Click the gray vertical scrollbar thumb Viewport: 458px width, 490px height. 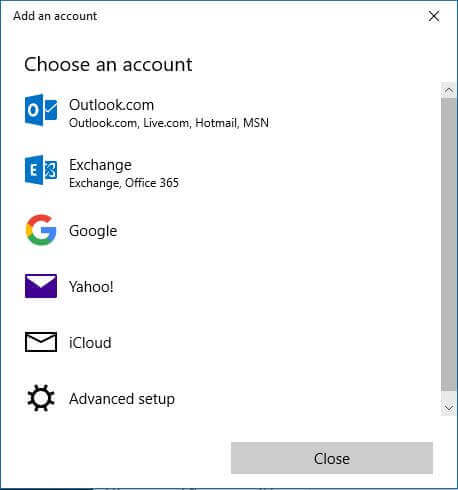[x=449, y=244]
